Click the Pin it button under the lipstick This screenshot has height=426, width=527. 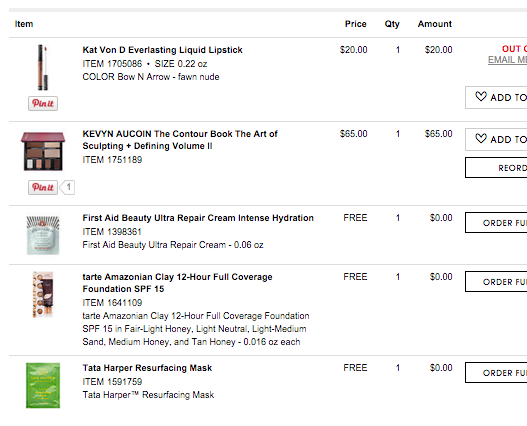pyautogui.click(x=43, y=103)
